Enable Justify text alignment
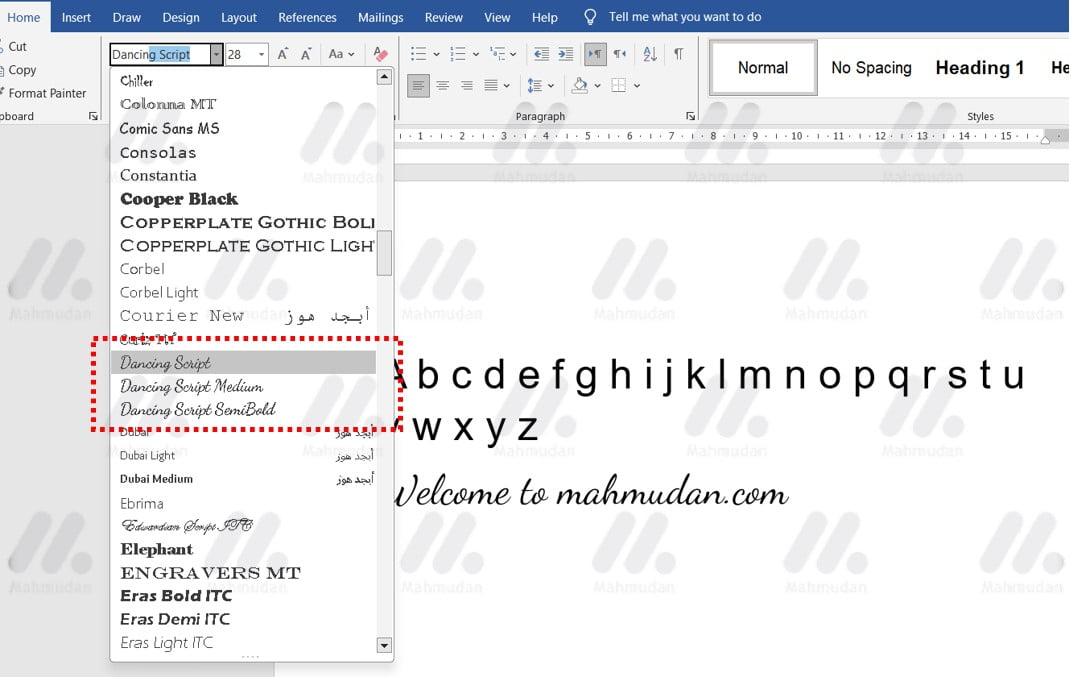Screen dimensions: 1071x677 tap(490, 85)
